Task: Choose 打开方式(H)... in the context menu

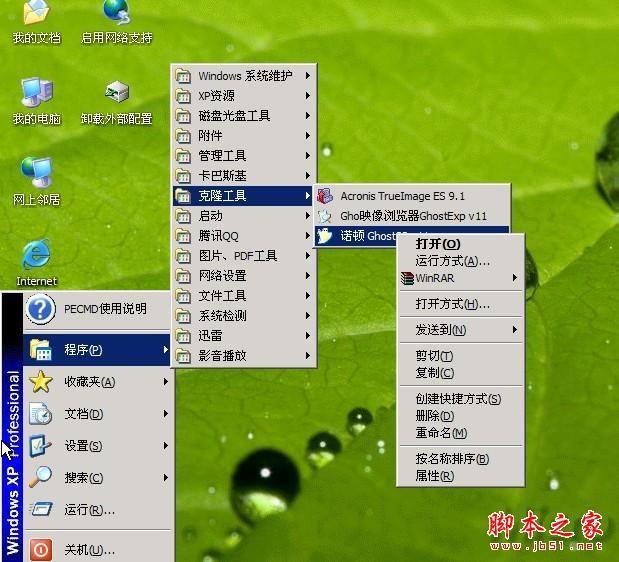Action: tap(461, 304)
